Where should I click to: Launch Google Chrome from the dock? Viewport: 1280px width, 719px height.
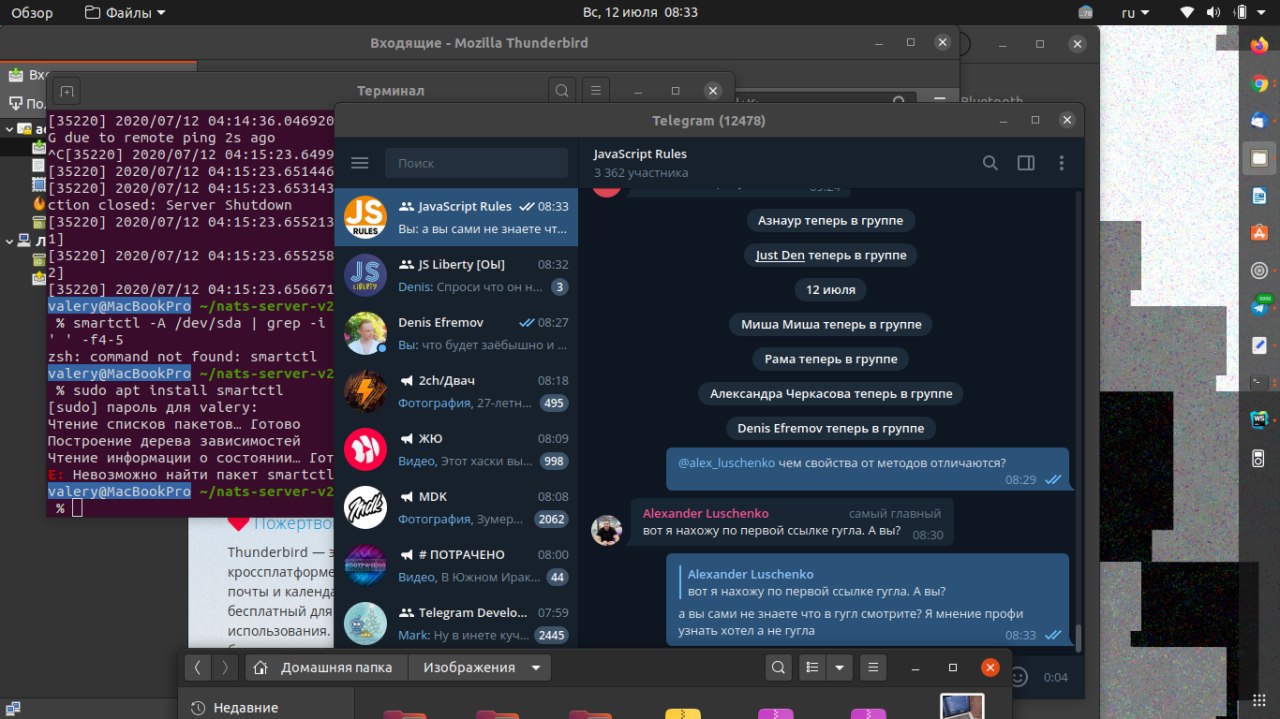pyautogui.click(x=1259, y=84)
